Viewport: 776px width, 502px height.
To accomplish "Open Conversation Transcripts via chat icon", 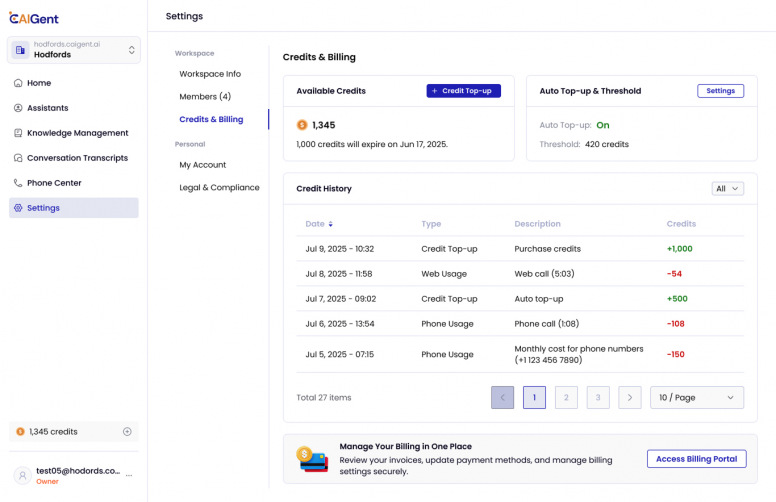I will tap(19, 158).
